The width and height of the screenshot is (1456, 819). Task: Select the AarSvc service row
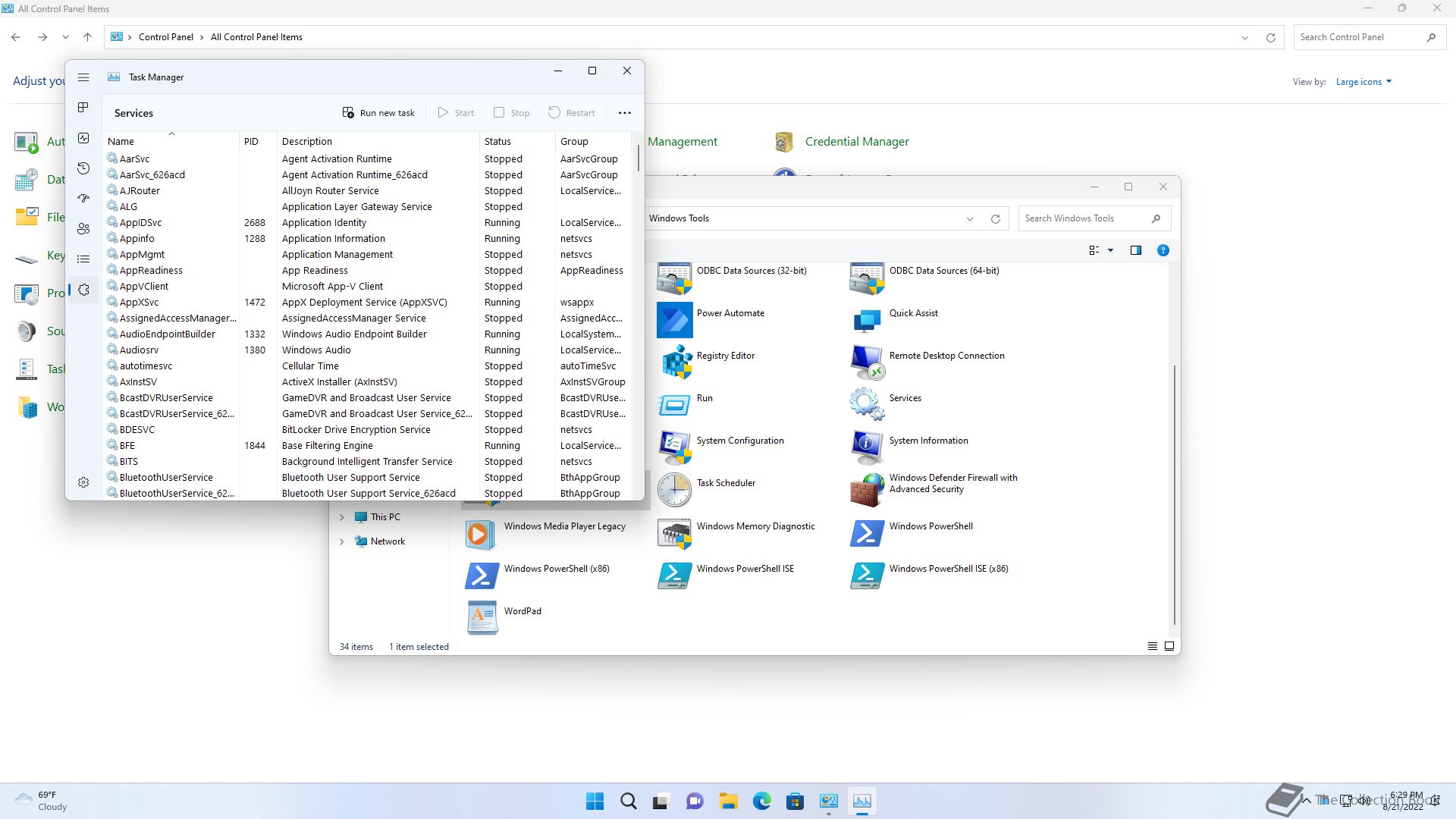(x=367, y=159)
